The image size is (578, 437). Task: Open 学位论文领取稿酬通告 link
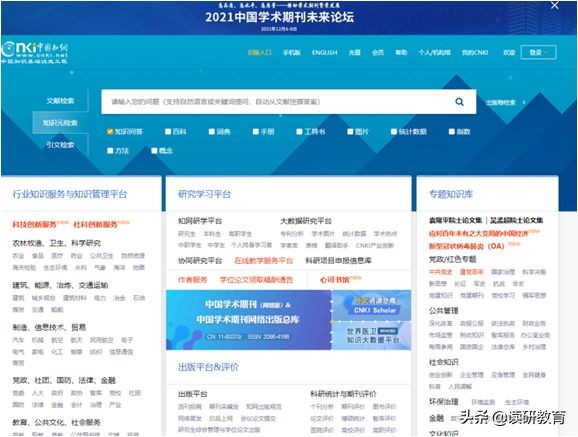[256, 280]
